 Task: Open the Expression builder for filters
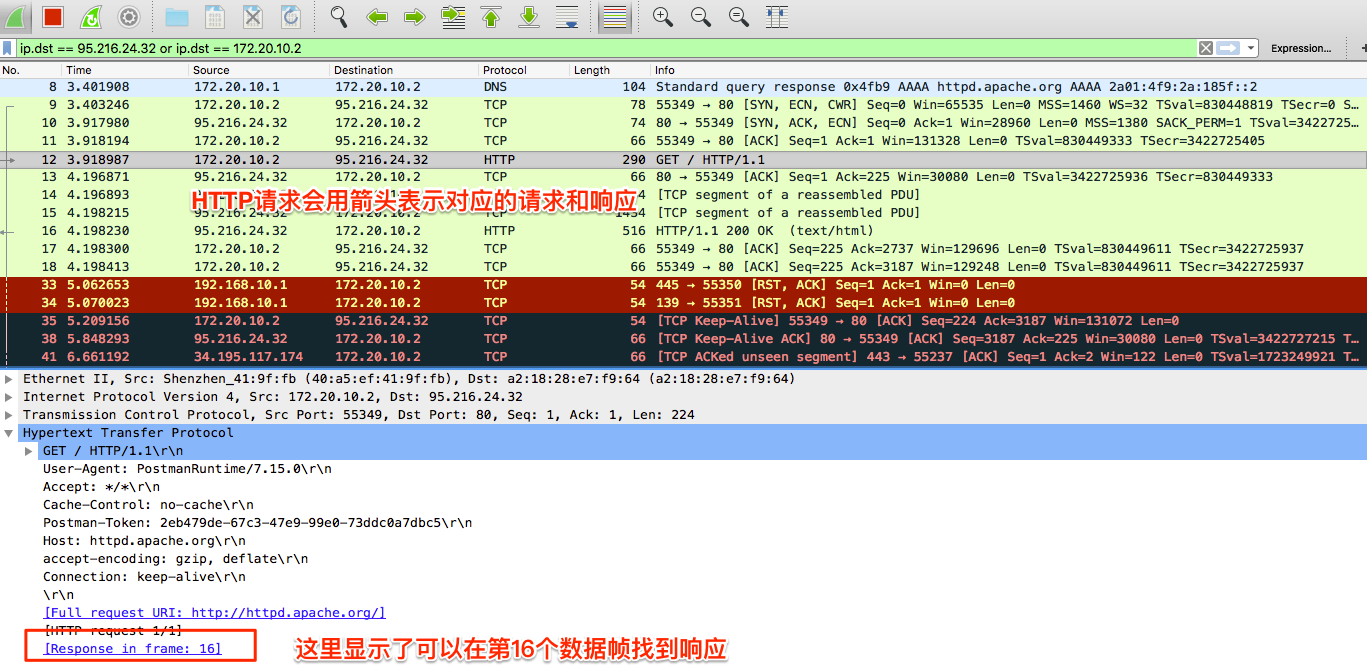point(1301,47)
